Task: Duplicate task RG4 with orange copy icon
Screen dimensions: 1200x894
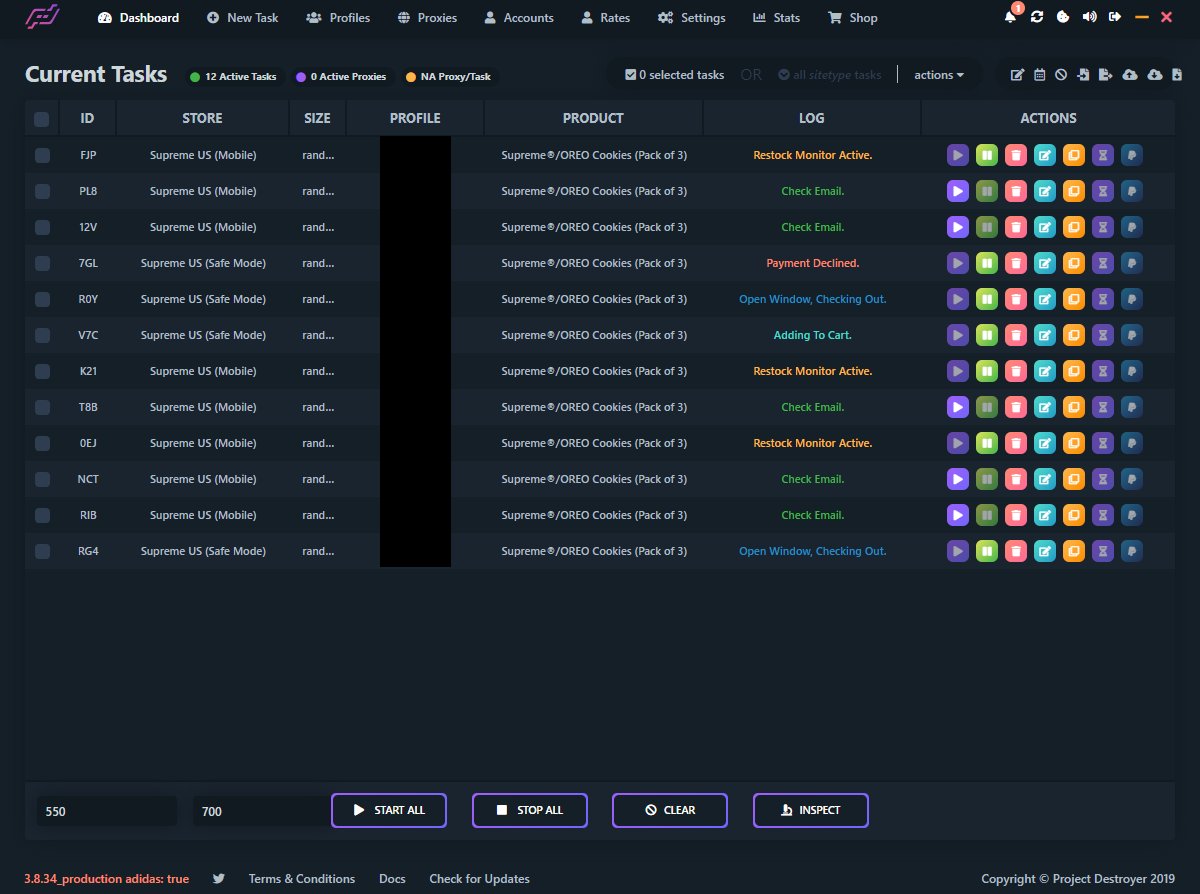Action: tap(1074, 551)
